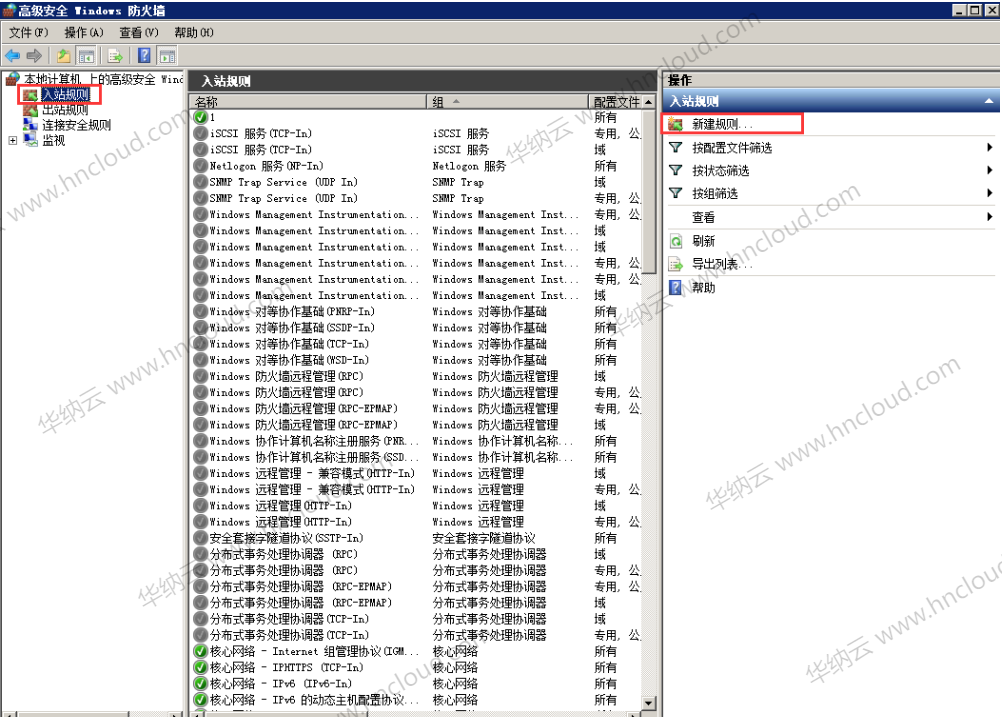Viewport: 1002px width, 717px height.
Task: Click the 新建规则 icon in actions pane
Action: point(675,124)
